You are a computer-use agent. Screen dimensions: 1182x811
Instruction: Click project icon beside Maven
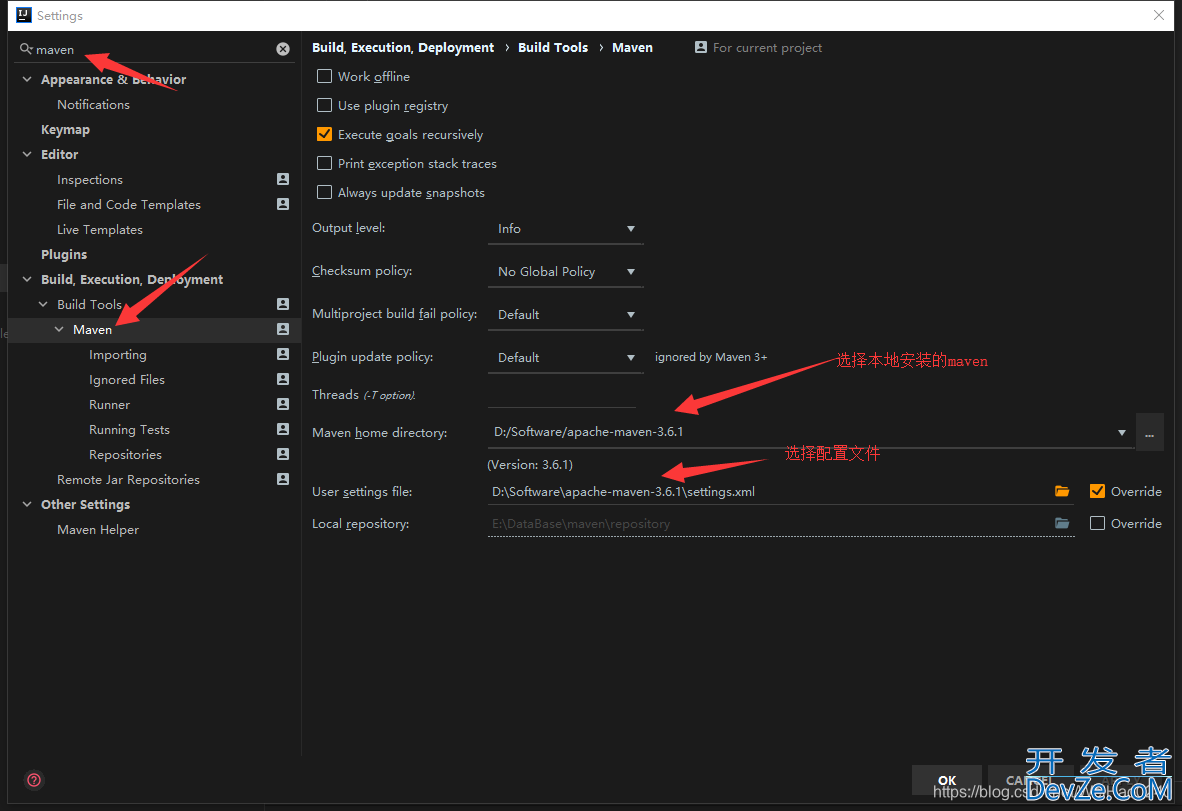(283, 329)
